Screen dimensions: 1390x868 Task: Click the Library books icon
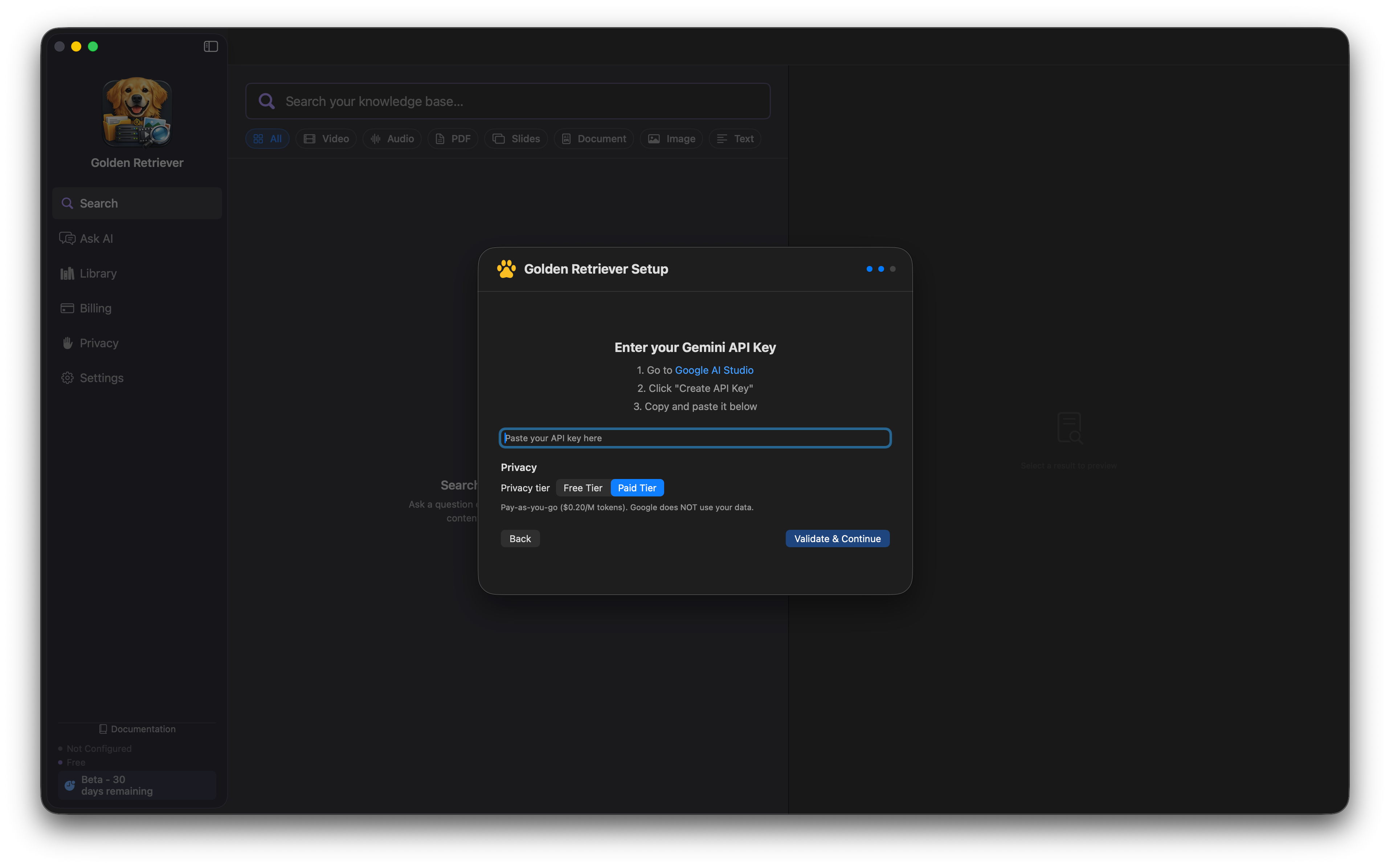67,273
